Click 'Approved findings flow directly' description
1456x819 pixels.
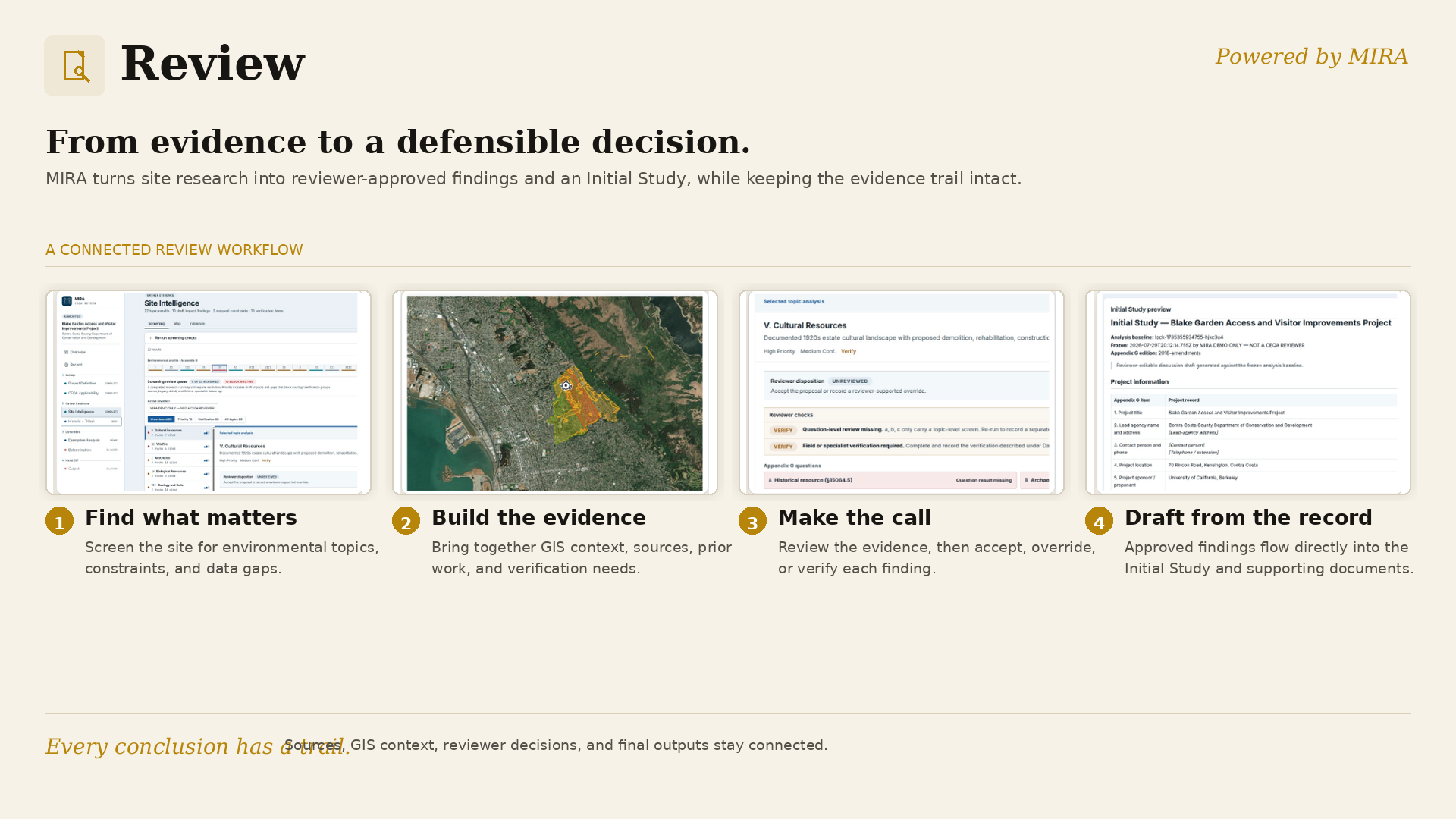click(x=1269, y=558)
